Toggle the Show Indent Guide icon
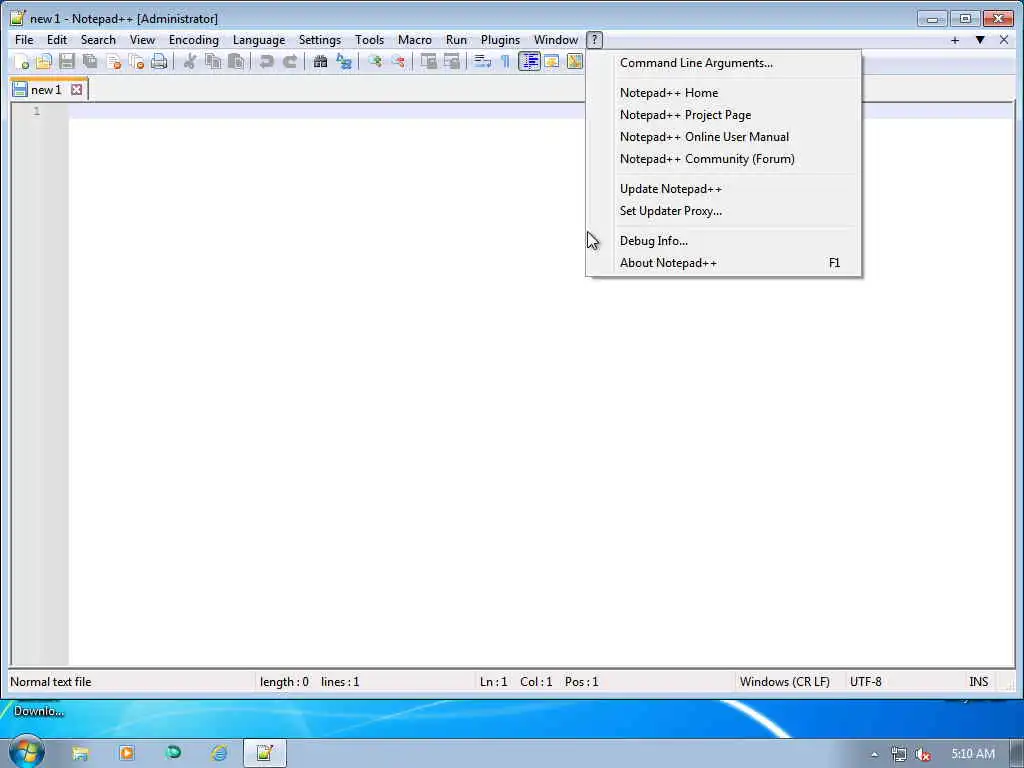Viewport: 1024px width, 768px height. point(529,62)
